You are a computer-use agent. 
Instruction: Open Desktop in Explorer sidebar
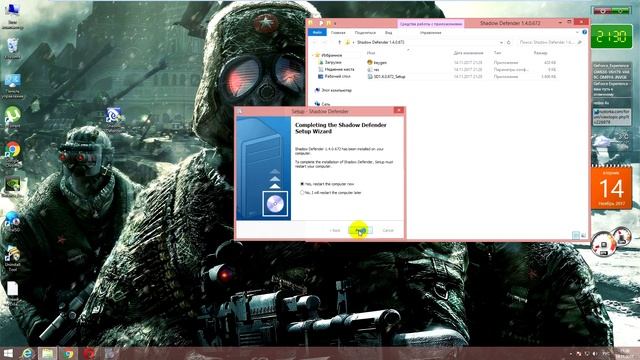coord(337,76)
